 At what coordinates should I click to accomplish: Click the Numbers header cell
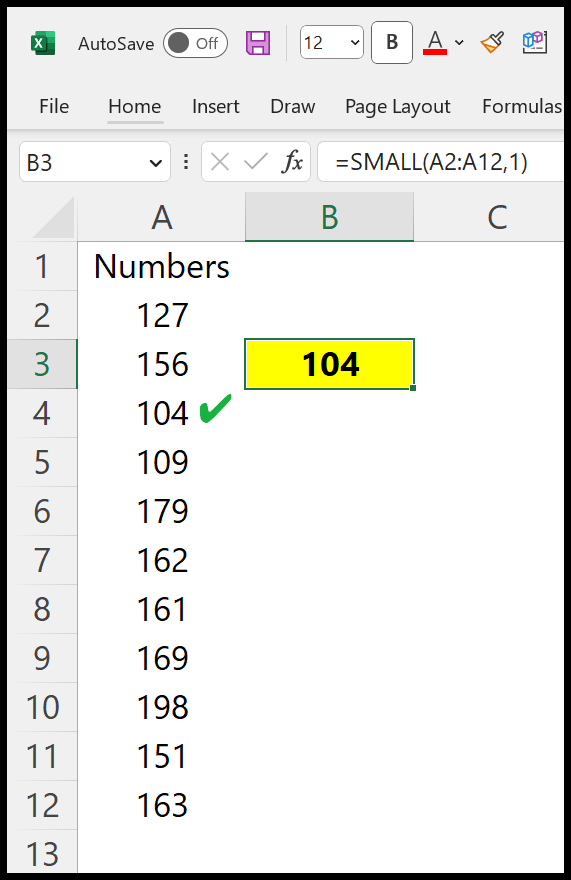click(161, 267)
